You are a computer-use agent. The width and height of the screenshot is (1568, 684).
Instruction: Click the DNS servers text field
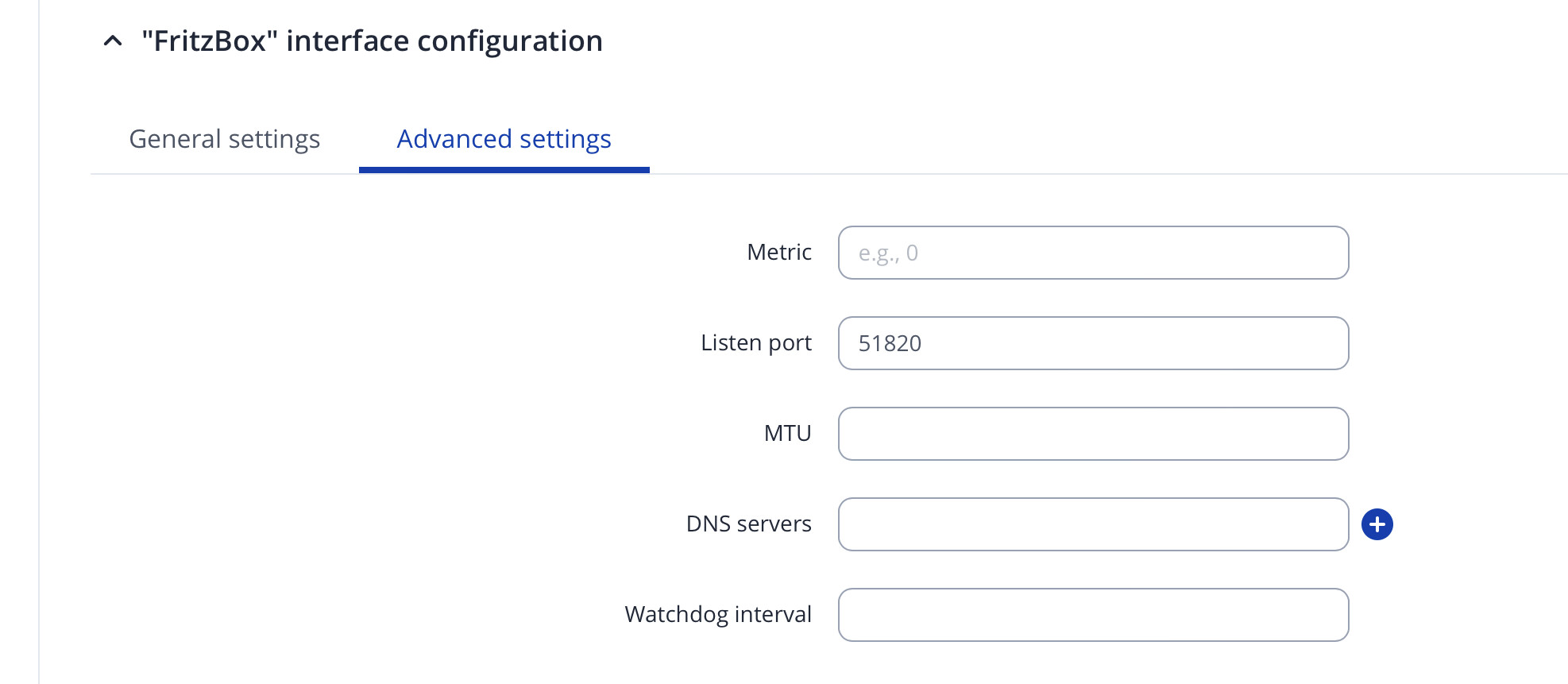pyautogui.click(x=1093, y=524)
